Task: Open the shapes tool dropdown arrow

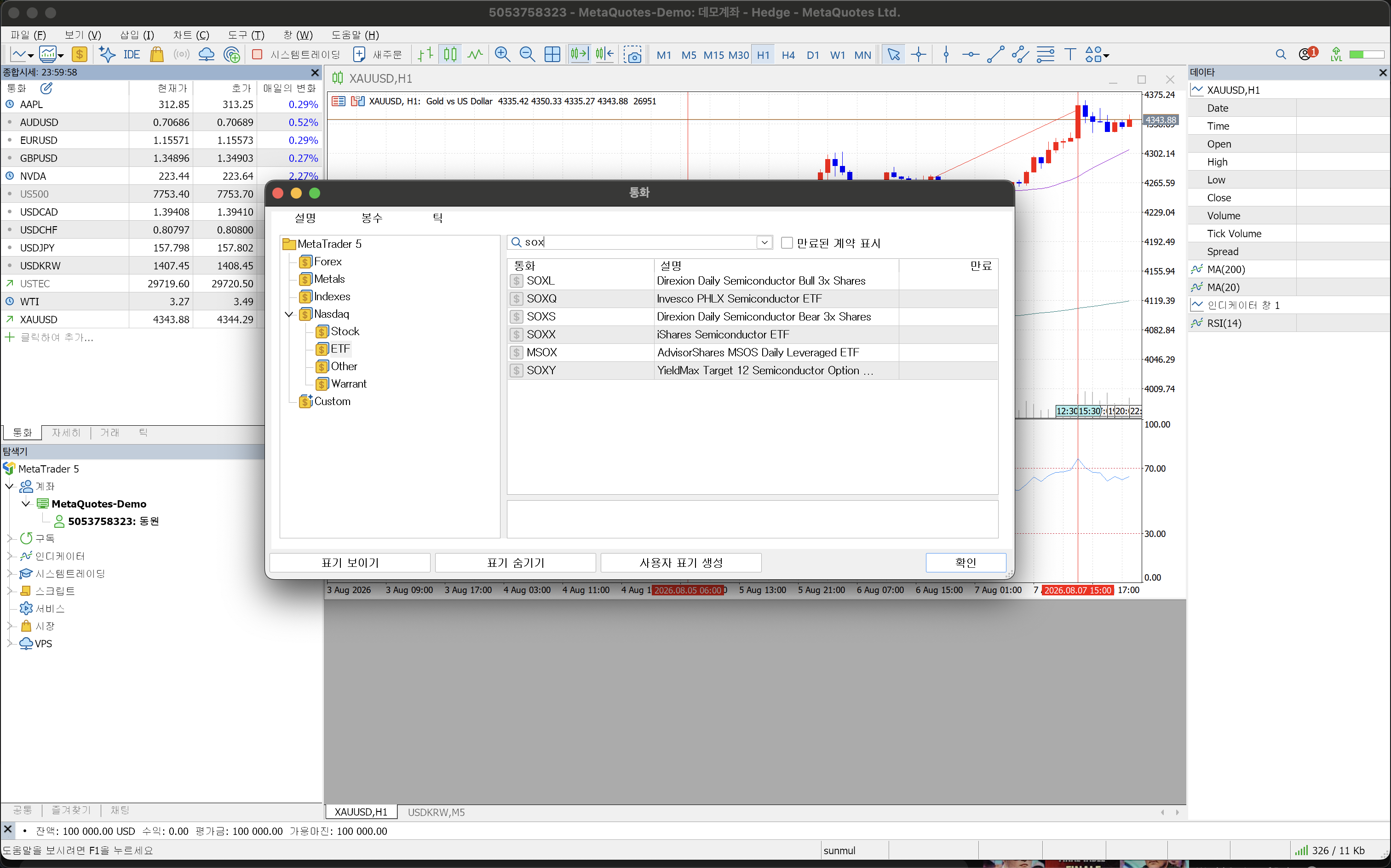Action: [x=1106, y=56]
